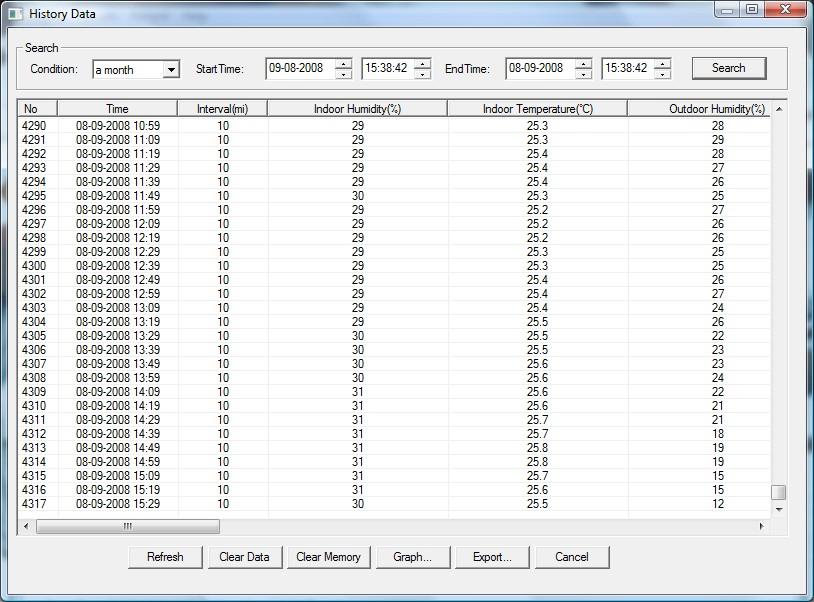
Task: Click the Time column header
Action: (117, 109)
